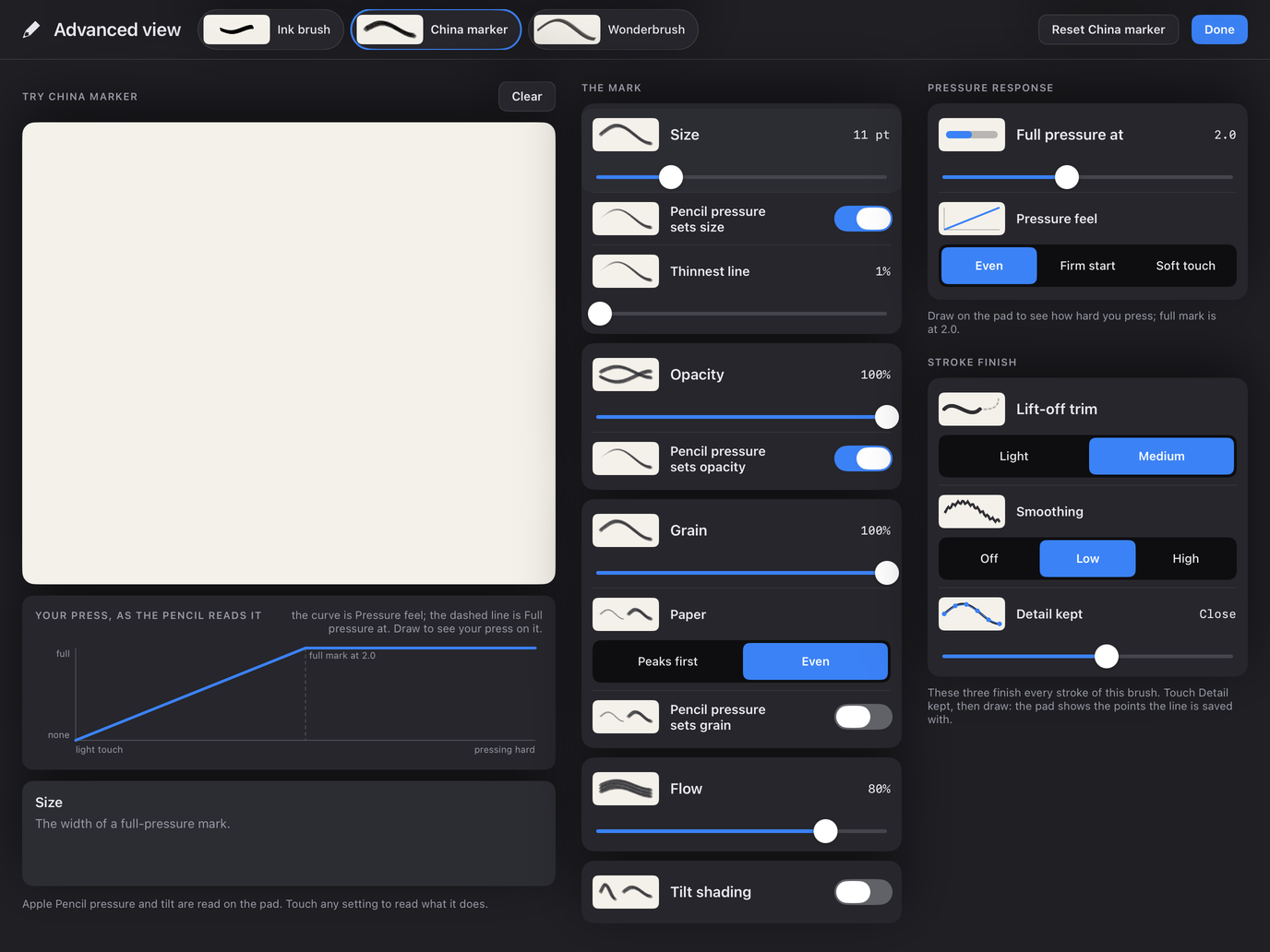Switch to the Wonderbrush tab
Screen dimensions: 1270x952
(x=614, y=30)
